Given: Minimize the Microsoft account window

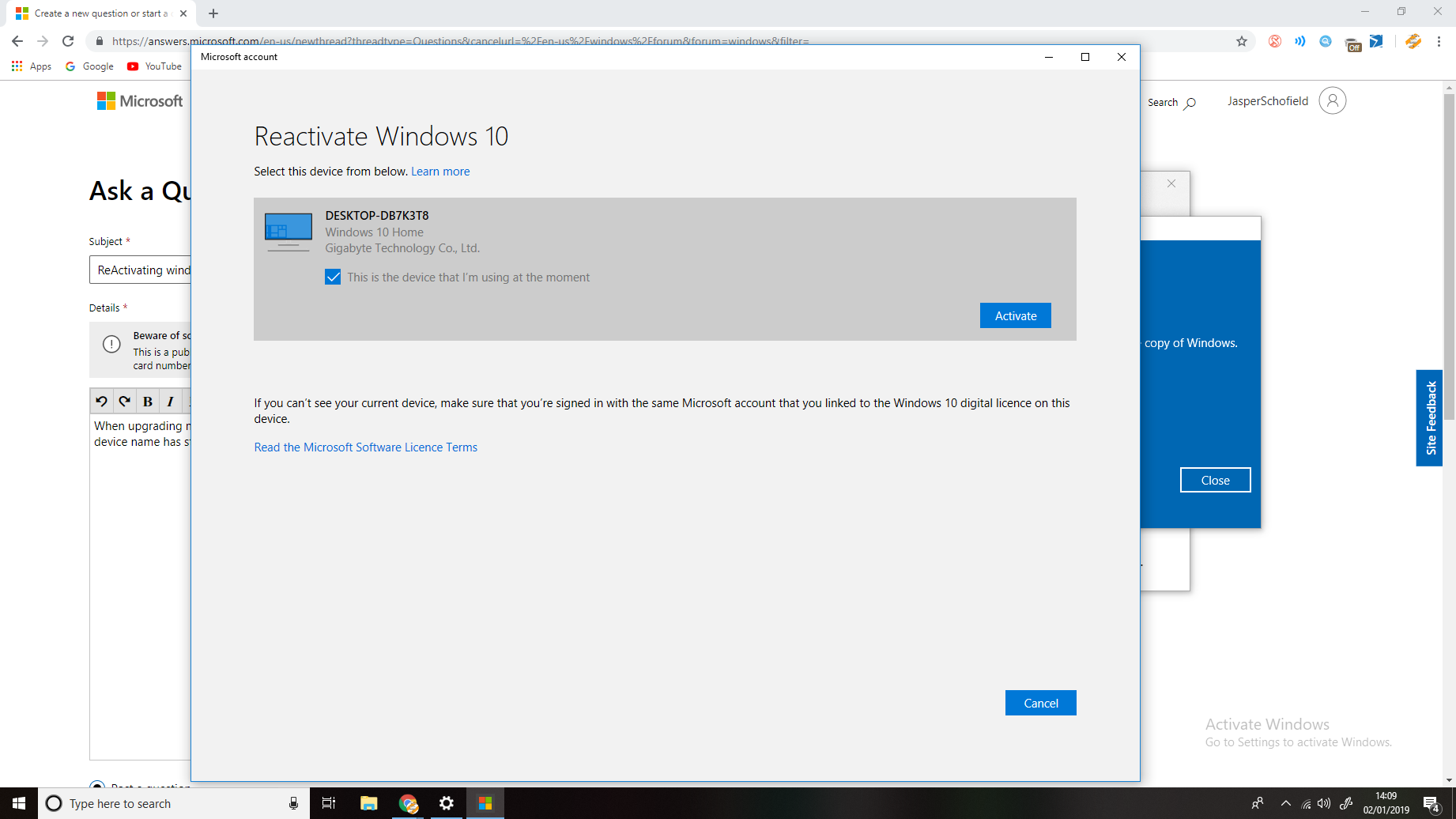Looking at the screenshot, I should pos(1049,57).
